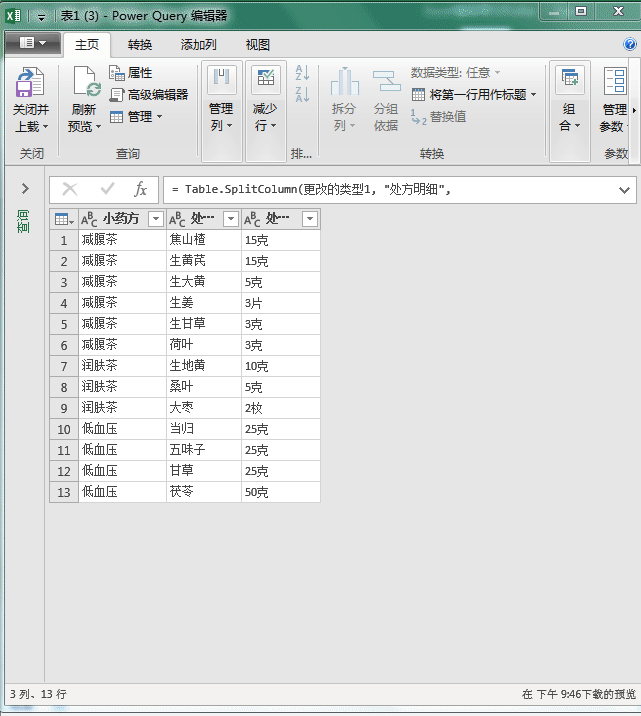This screenshot has height=716, width=641.
Task: Open filter dropdown for second 处… column
Action: point(231,219)
